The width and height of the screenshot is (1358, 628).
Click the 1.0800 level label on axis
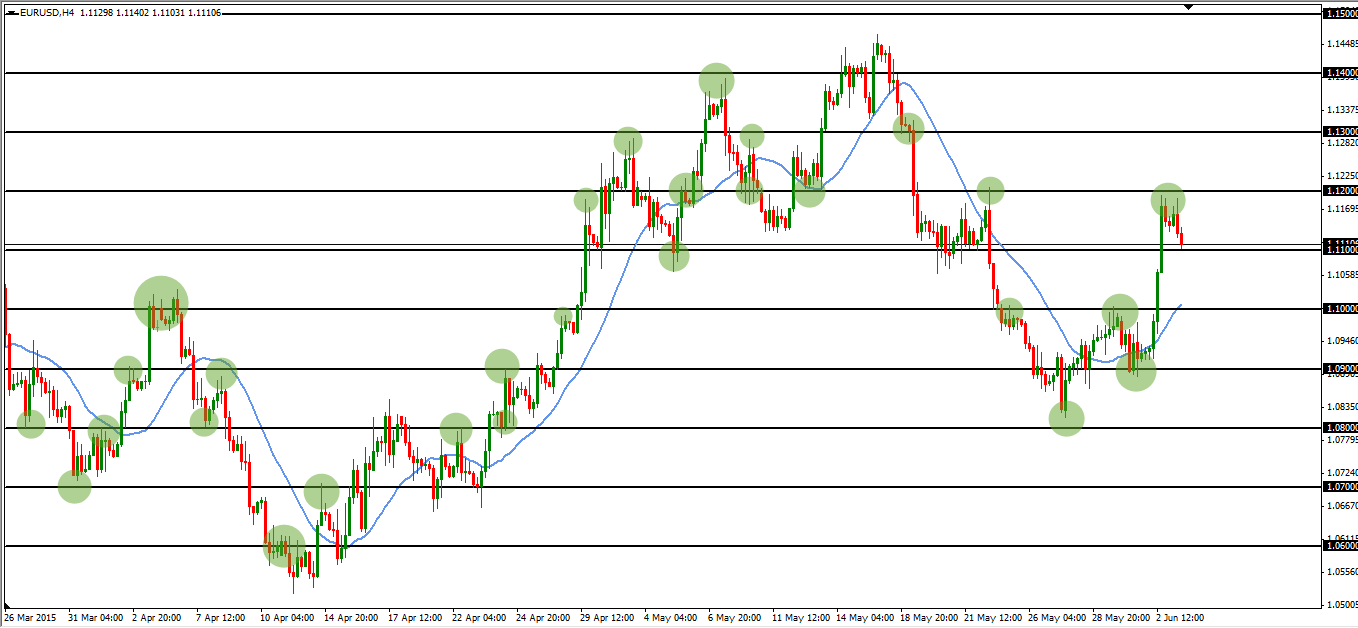[x=1340, y=428]
